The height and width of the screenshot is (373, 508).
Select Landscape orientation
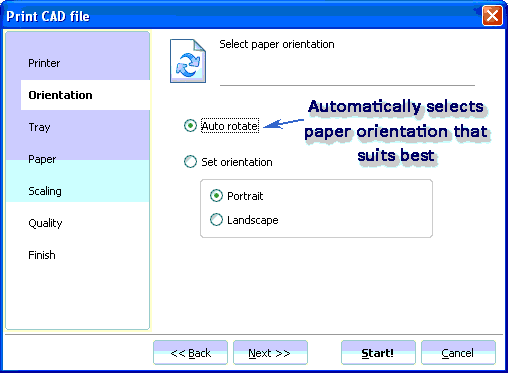pos(216,220)
